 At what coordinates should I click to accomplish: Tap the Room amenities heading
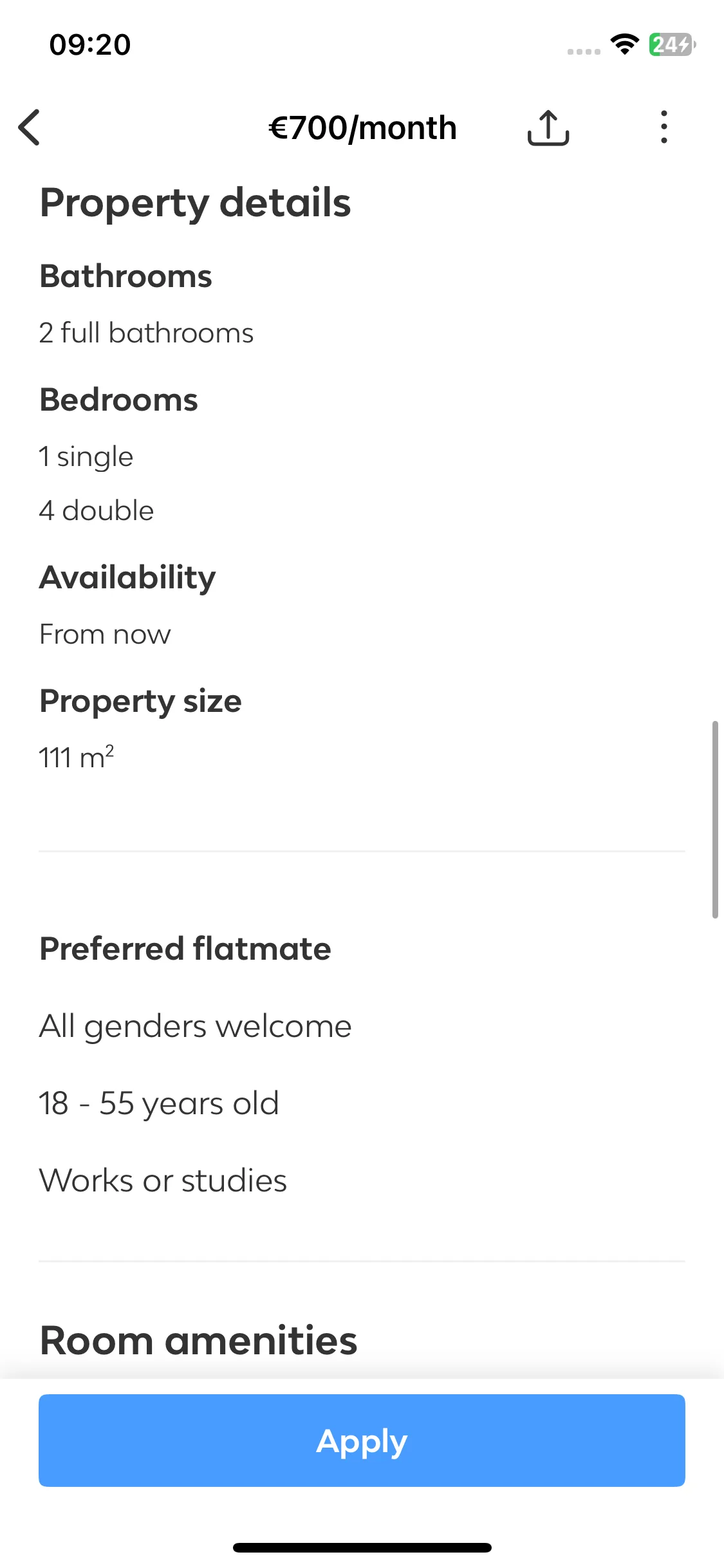click(198, 1341)
